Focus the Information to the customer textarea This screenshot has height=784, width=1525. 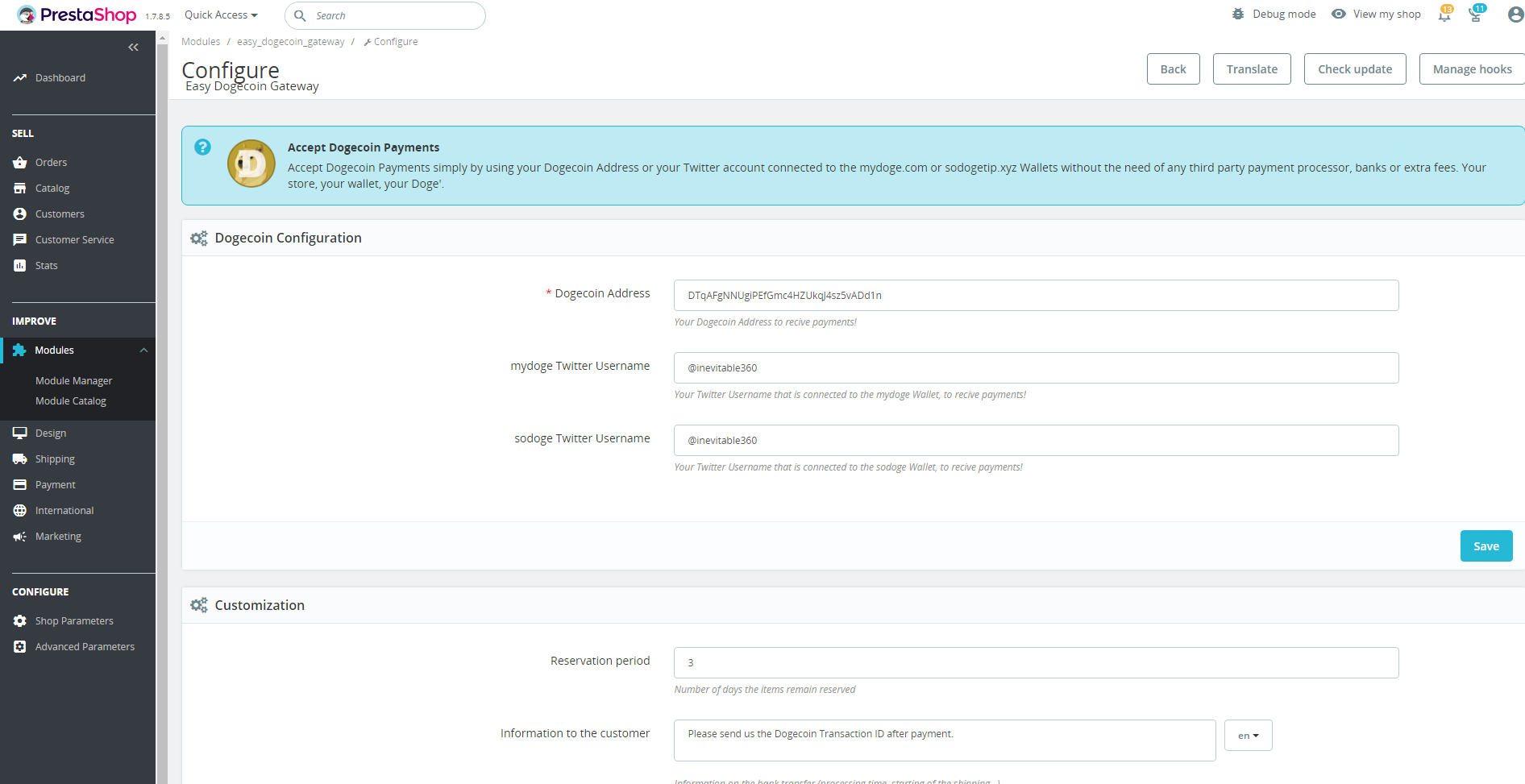pyautogui.click(x=945, y=740)
